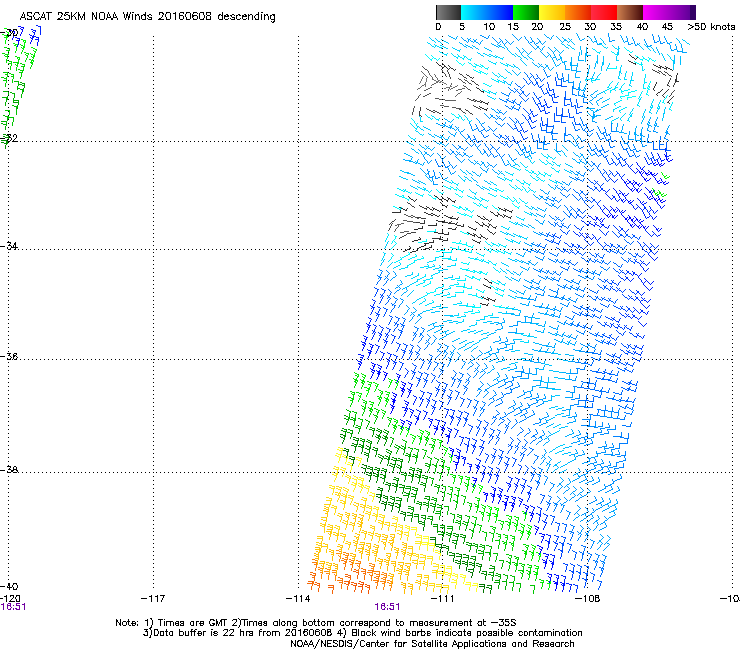Click the green 15-20 knots legend swatch

pos(526,12)
